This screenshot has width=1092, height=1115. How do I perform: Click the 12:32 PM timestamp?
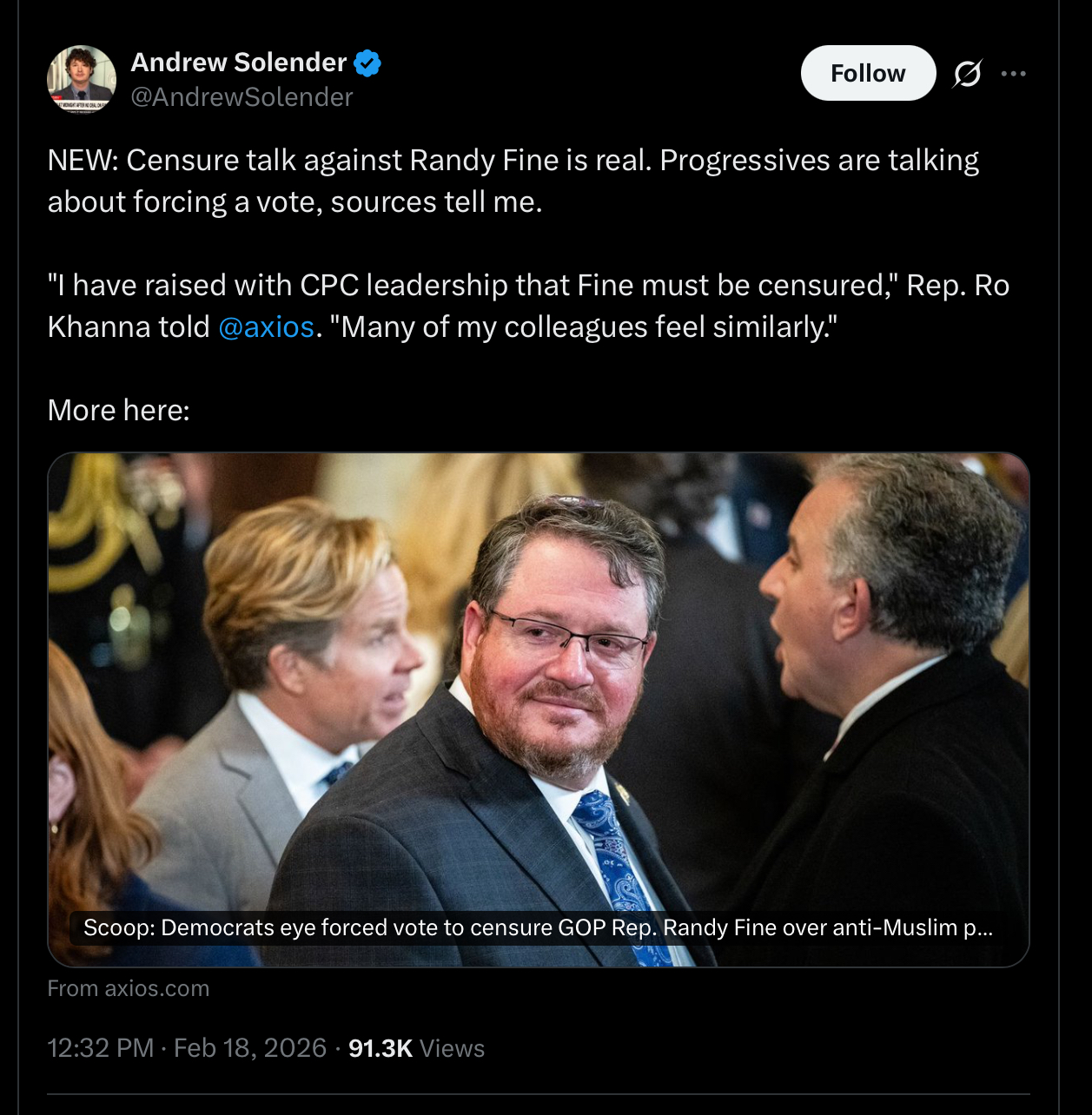click(x=101, y=1048)
